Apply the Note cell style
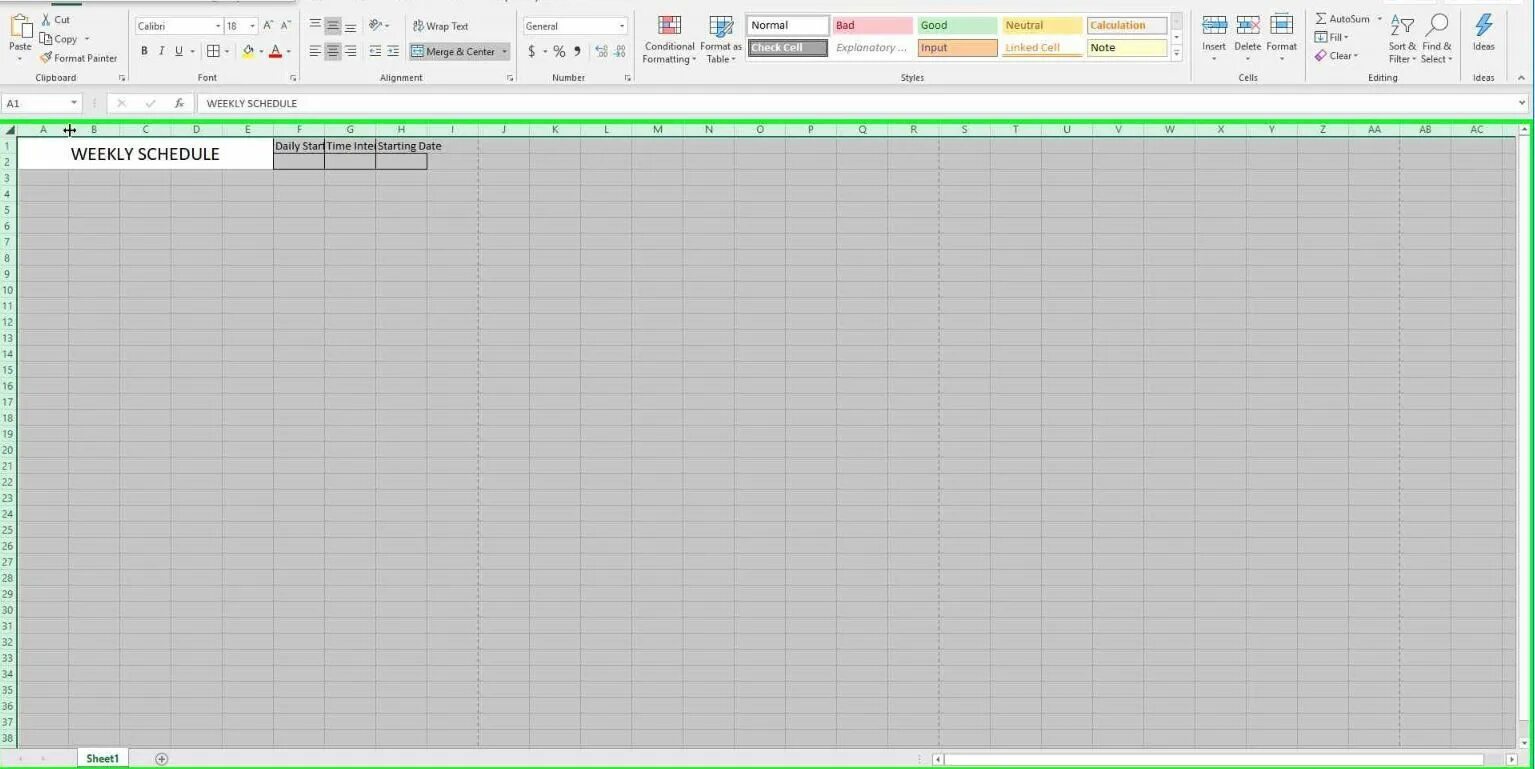Viewport: 1535px width, 769px height. click(x=1127, y=48)
